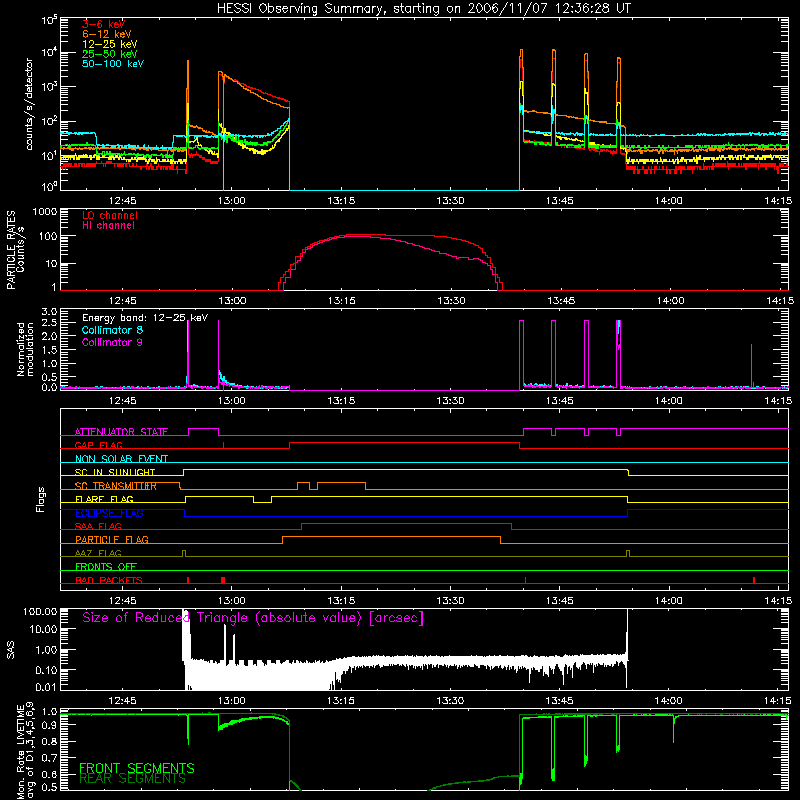800x800 pixels.
Task: Select the orange 6-12 keV legend entry
Action: pyautogui.click(x=107, y=34)
